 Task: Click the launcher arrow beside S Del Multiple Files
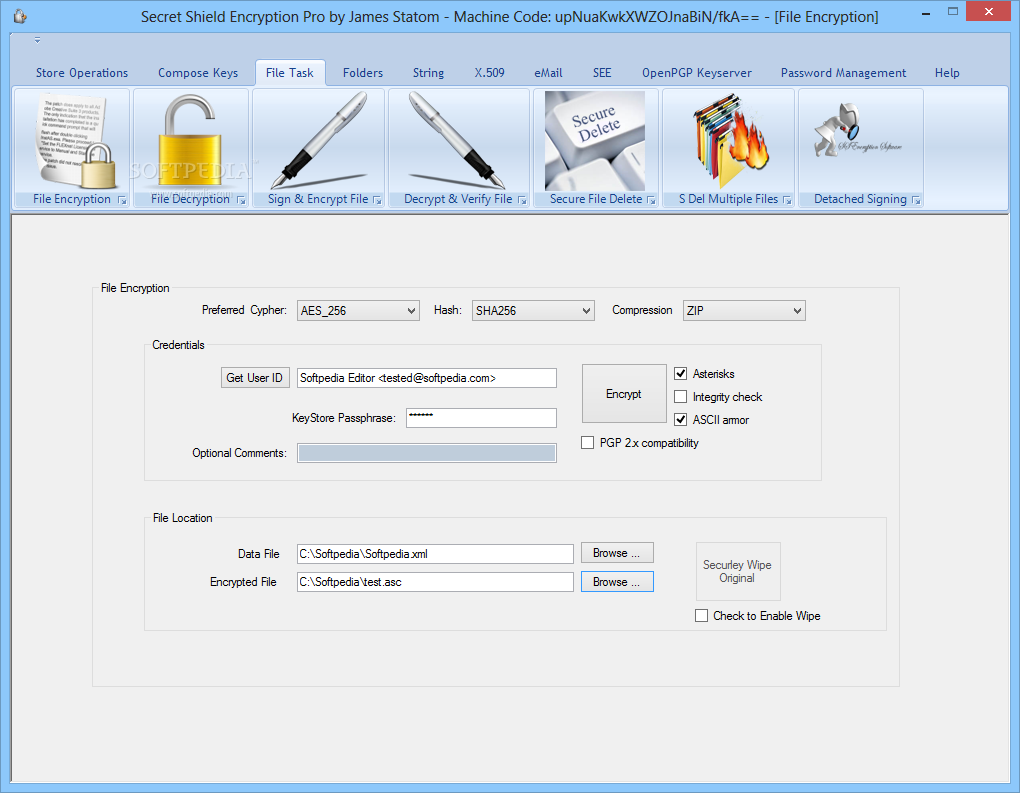787,200
